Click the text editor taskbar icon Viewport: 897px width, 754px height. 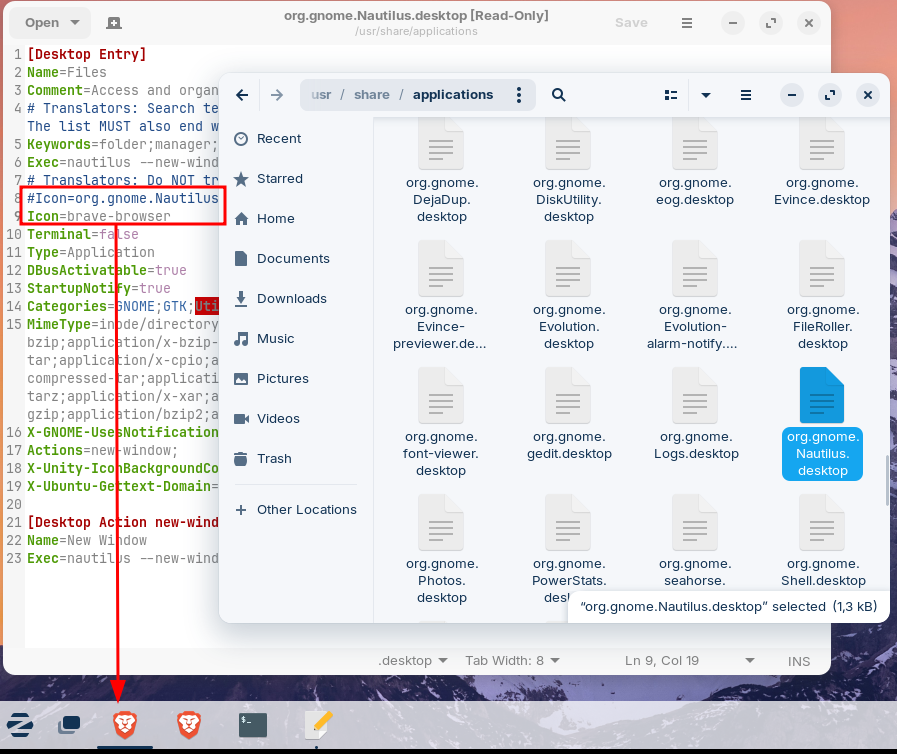(x=317, y=725)
